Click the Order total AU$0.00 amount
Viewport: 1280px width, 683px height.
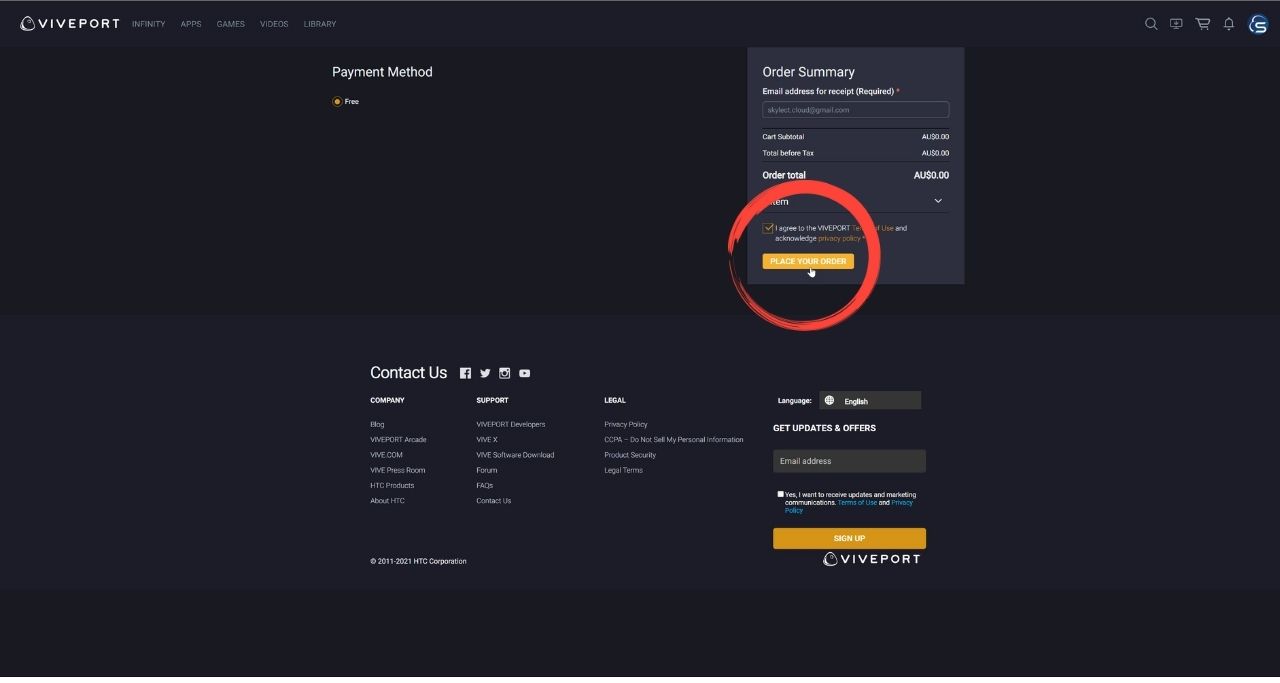931,176
